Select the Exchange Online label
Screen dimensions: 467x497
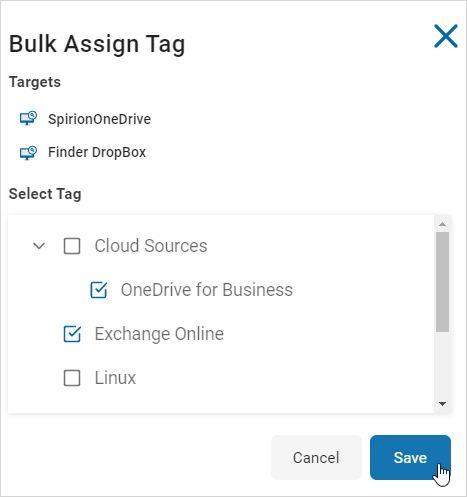coord(159,334)
